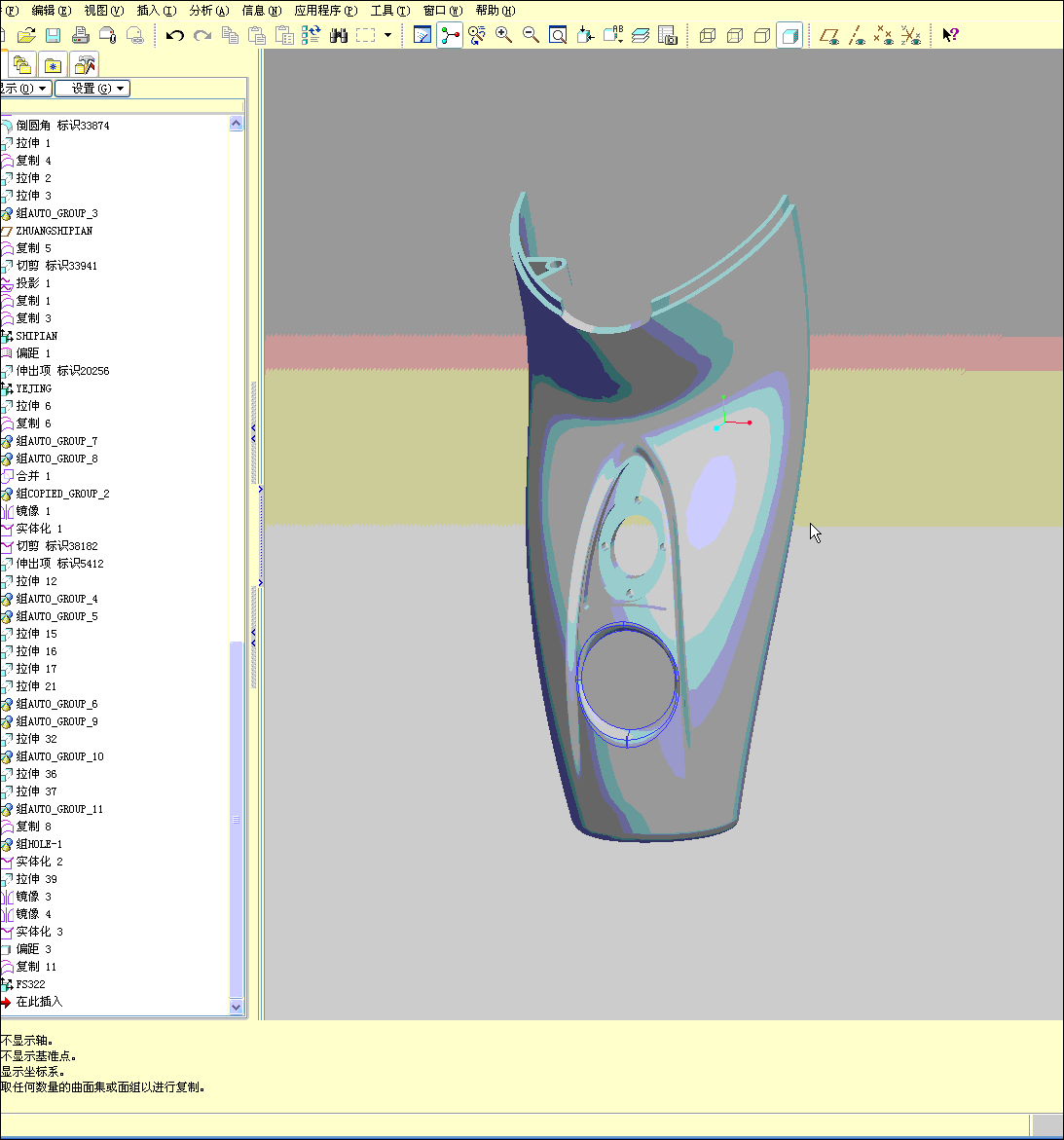The height and width of the screenshot is (1140, 1064).
Task: Select tree feature 伸出项 标识5412
Action: [59, 564]
